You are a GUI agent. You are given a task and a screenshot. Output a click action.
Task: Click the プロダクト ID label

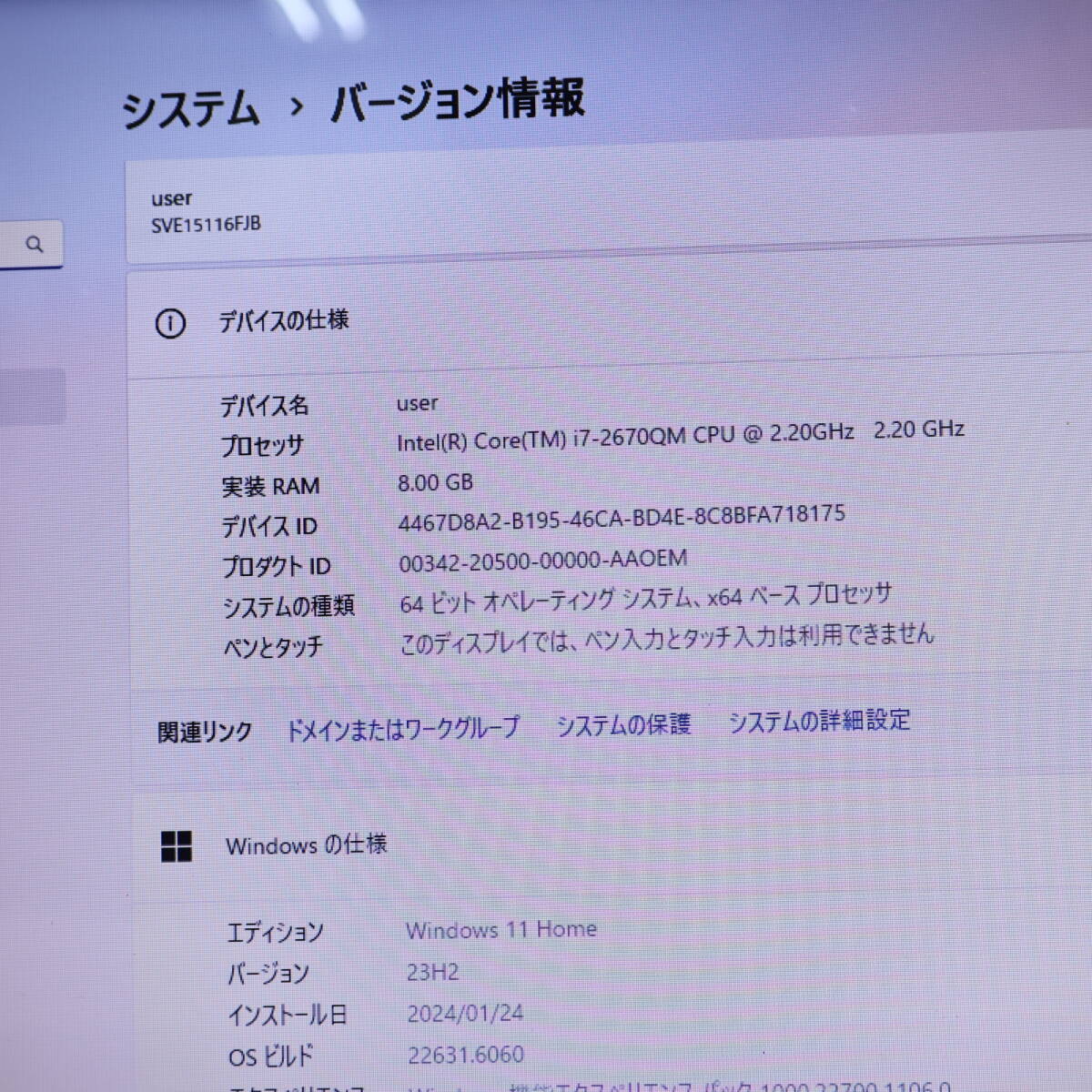(x=277, y=566)
